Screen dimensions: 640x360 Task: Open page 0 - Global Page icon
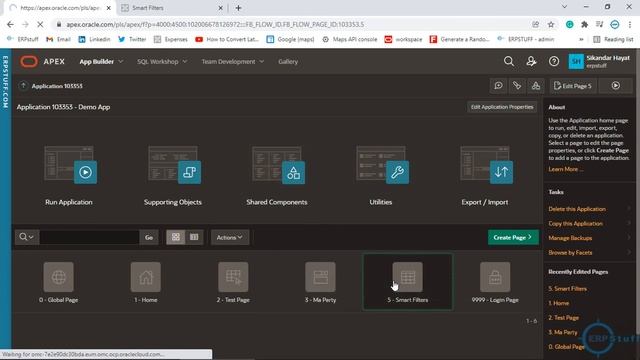[58, 277]
